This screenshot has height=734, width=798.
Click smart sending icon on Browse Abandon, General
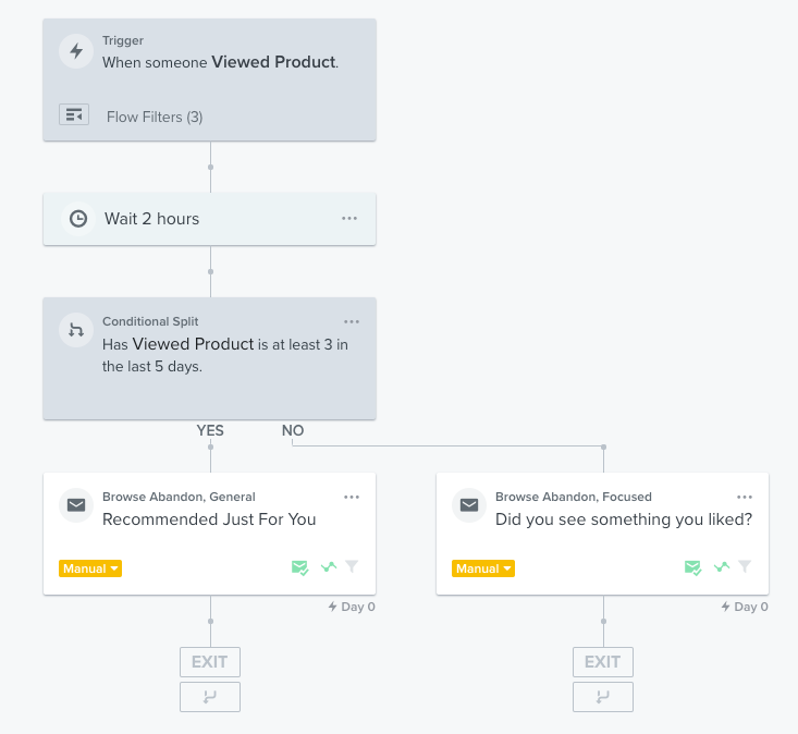299,568
